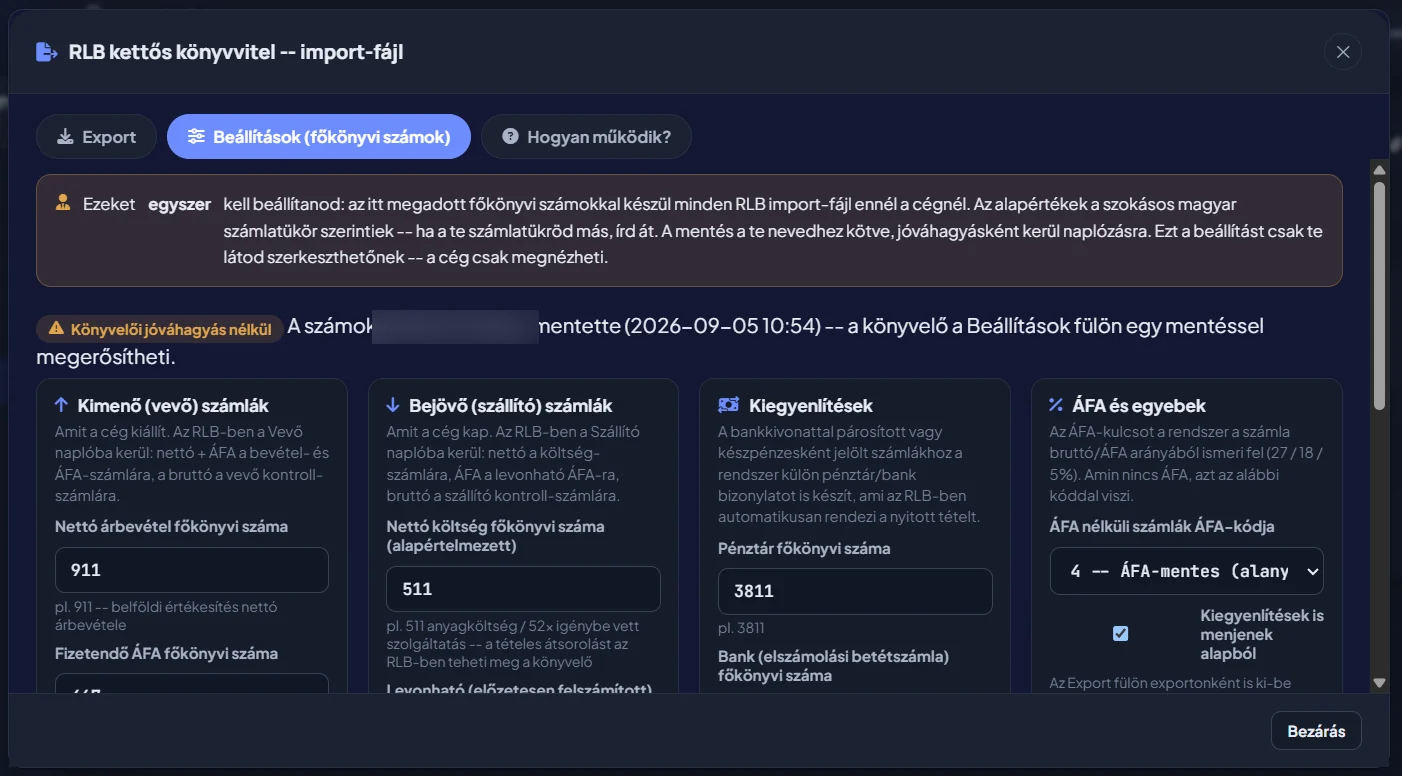Click the 'pl. 511 anyagköltség' hint text
1402x776 pixels.
pos(513,644)
